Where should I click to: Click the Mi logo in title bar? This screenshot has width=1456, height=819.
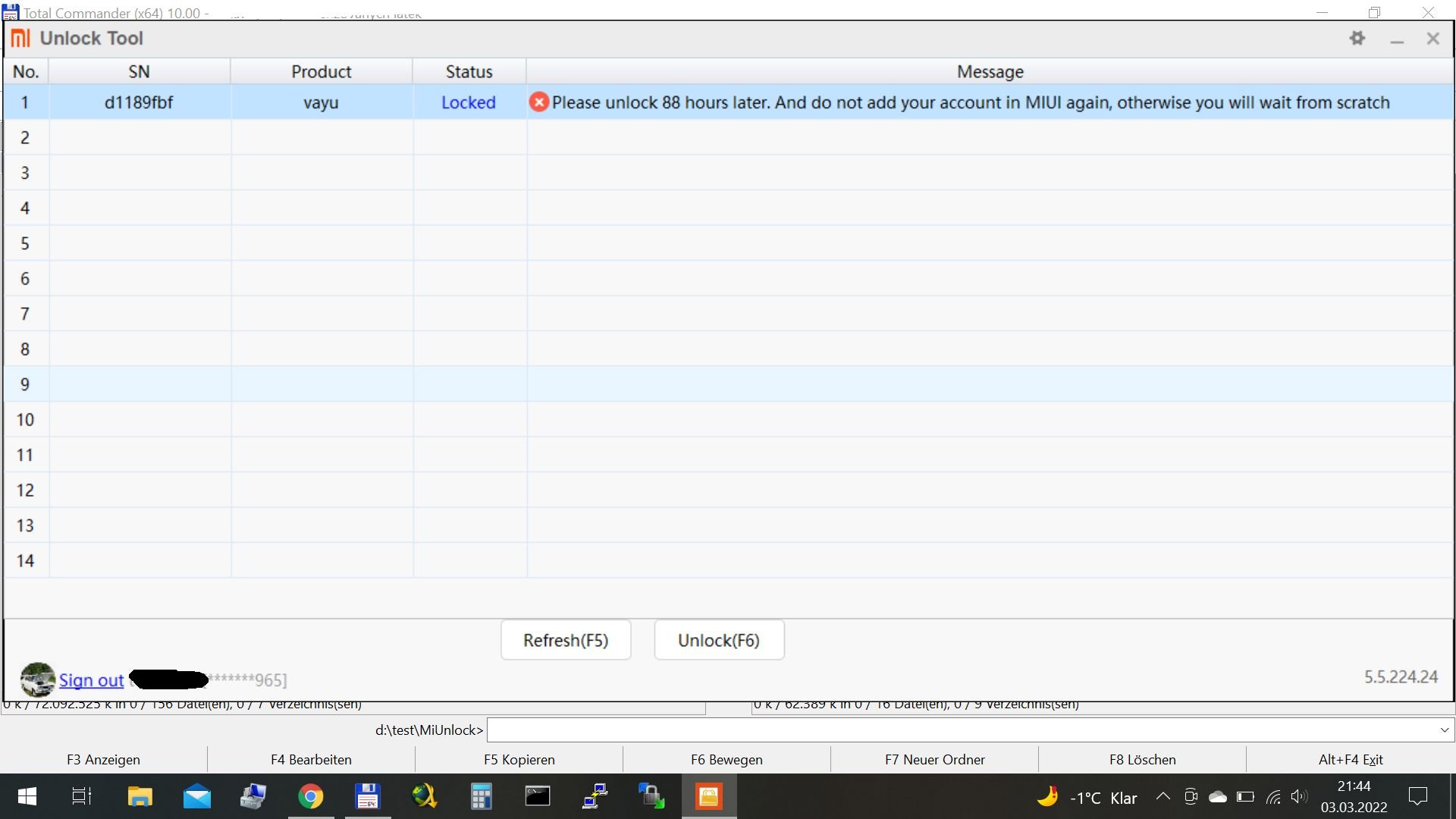(x=20, y=38)
